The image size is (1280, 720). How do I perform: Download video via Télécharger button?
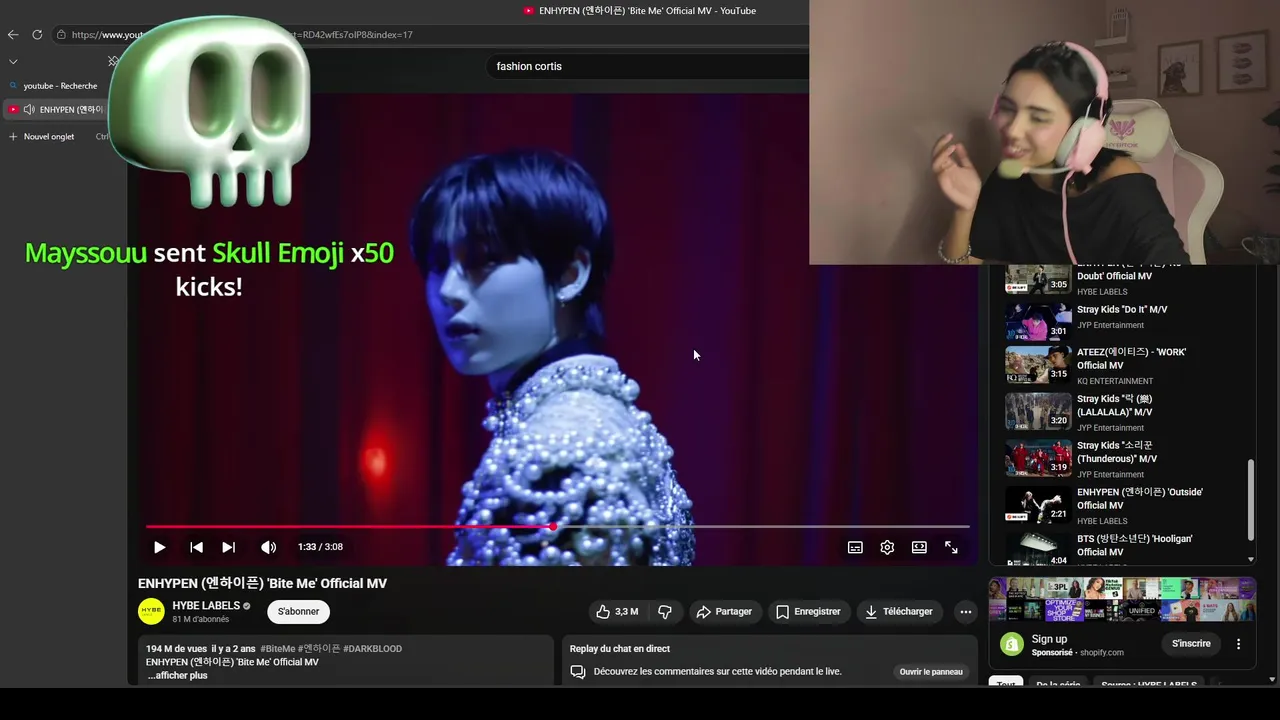pos(899,611)
